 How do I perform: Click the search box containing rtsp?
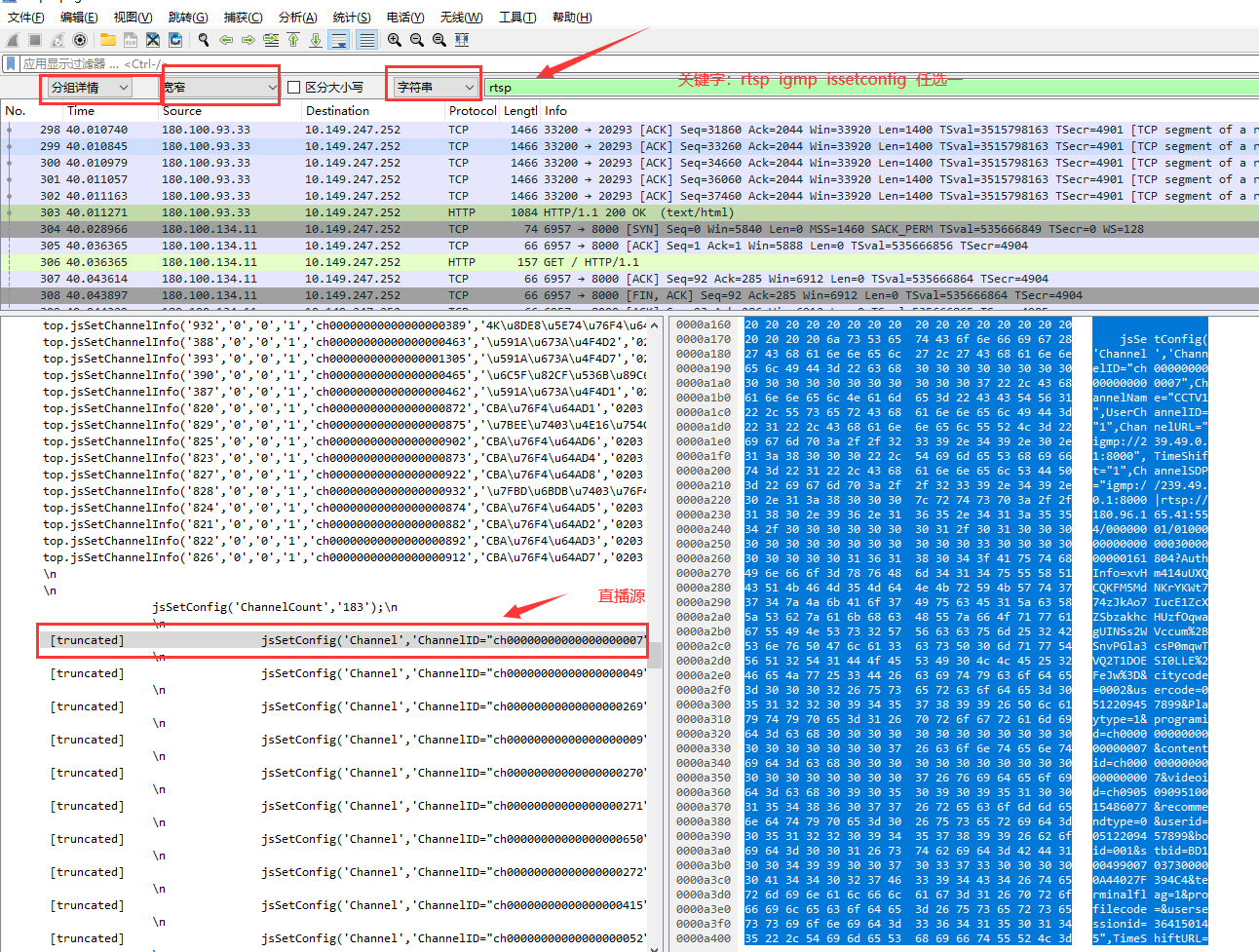click(870, 88)
